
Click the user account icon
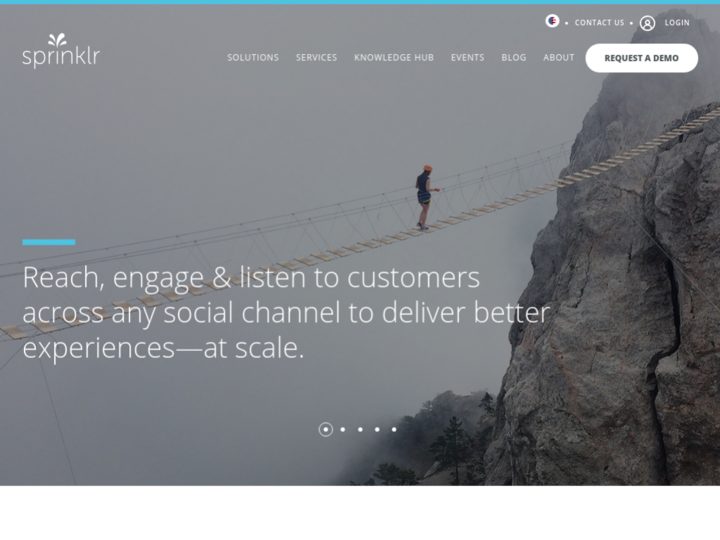point(647,23)
